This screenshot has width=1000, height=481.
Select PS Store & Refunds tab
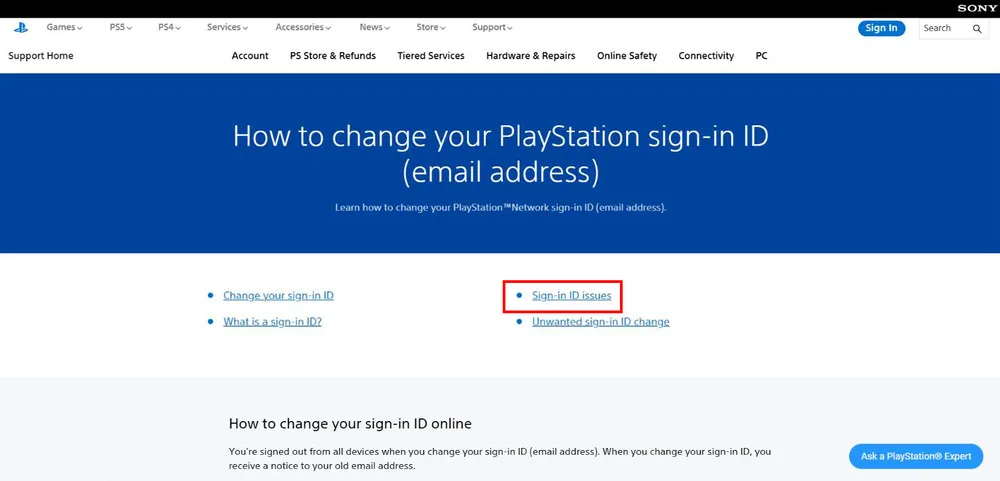point(333,56)
